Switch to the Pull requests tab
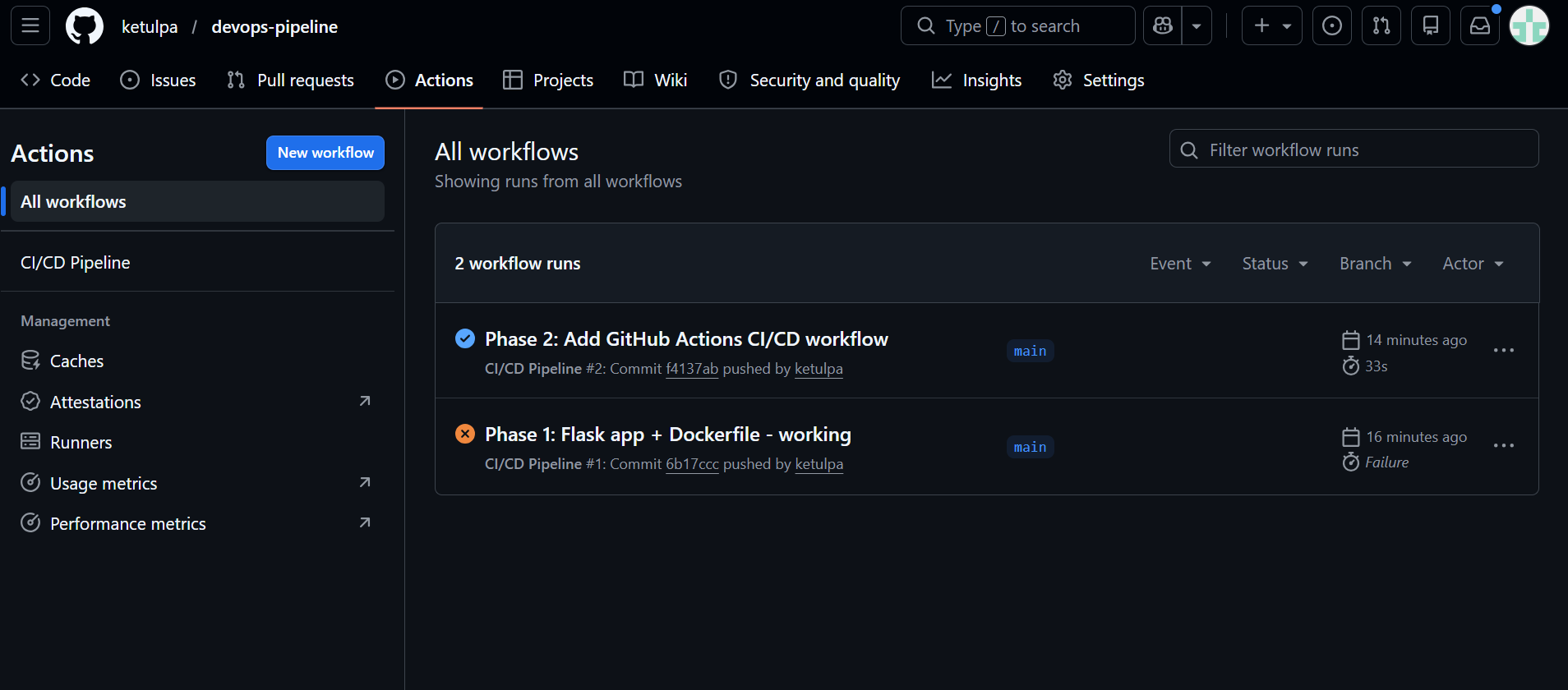 tap(290, 80)
